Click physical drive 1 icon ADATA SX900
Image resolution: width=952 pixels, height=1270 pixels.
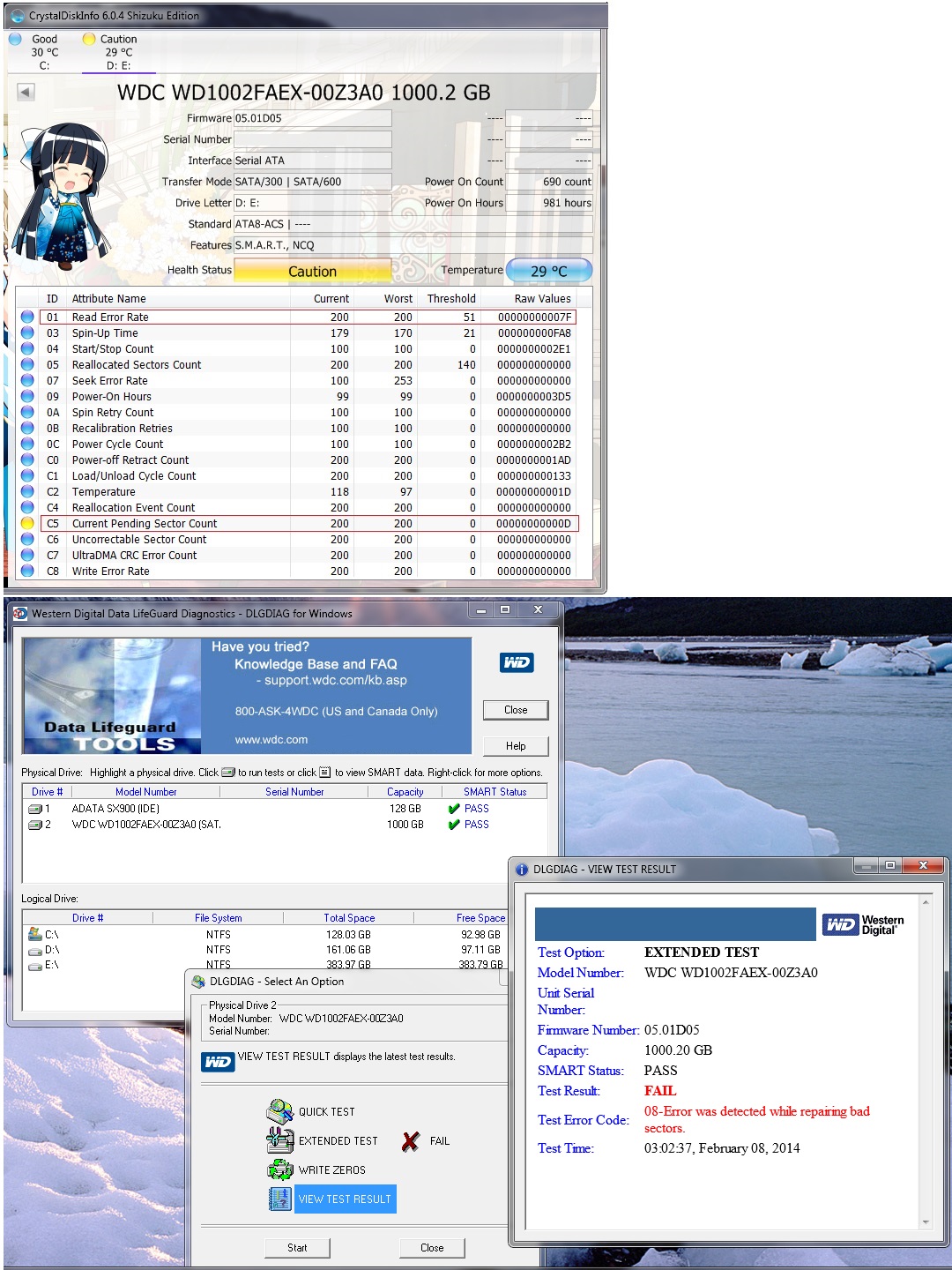tap(35, 809)
